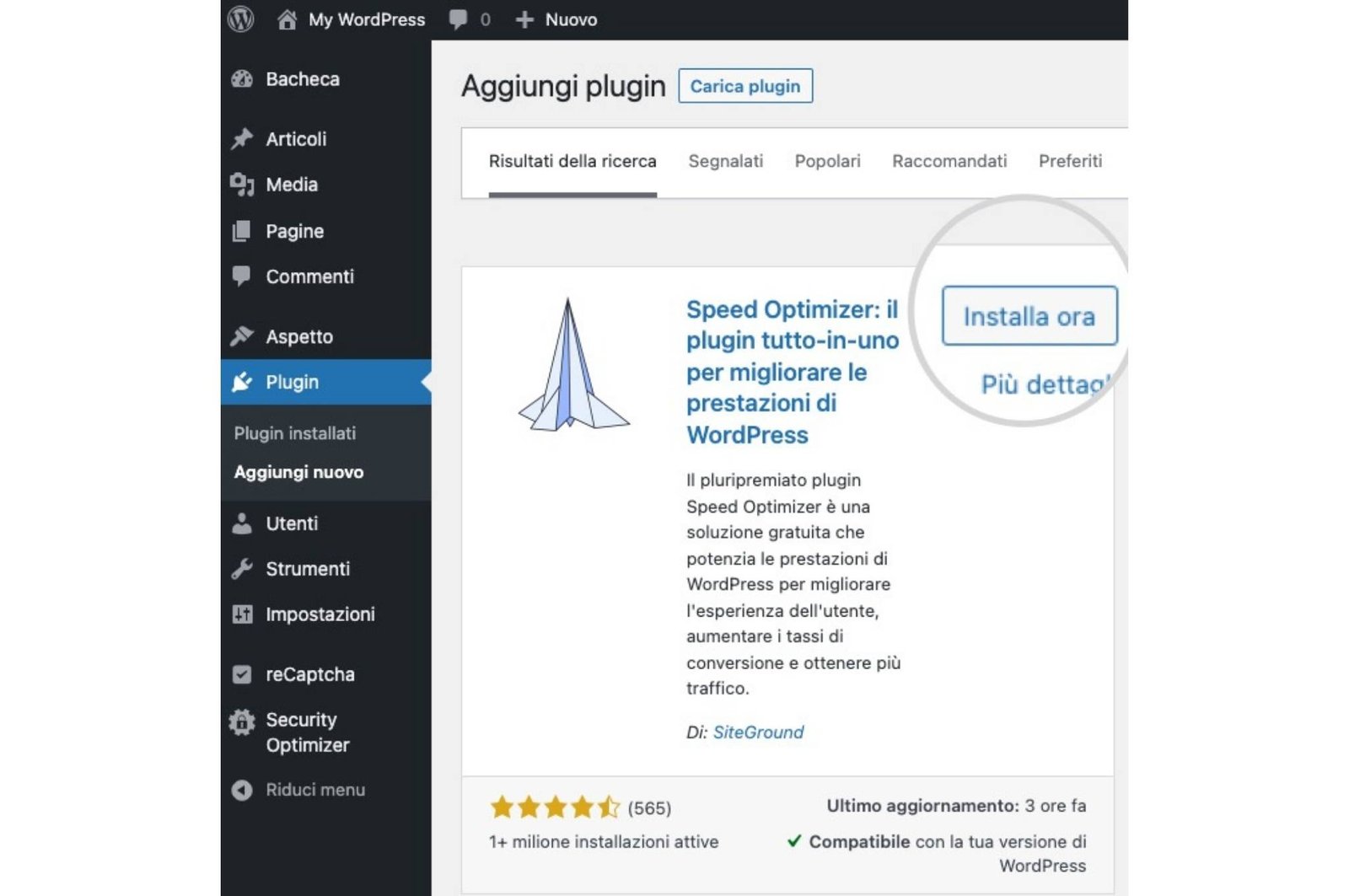Collapse sidebar with Riduci menu

tap(315, 790)
